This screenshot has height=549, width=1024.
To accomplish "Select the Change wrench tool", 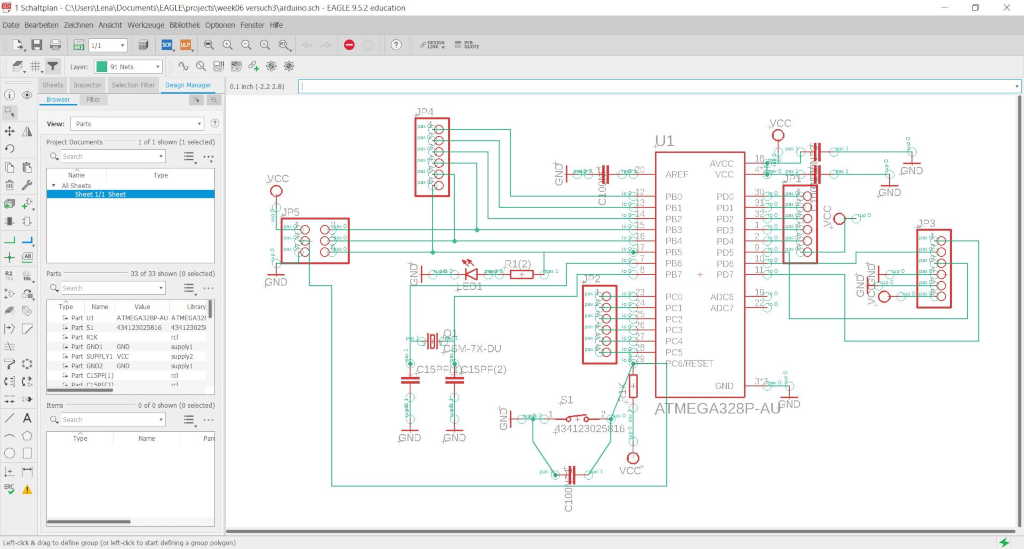I will coord(27,185).
